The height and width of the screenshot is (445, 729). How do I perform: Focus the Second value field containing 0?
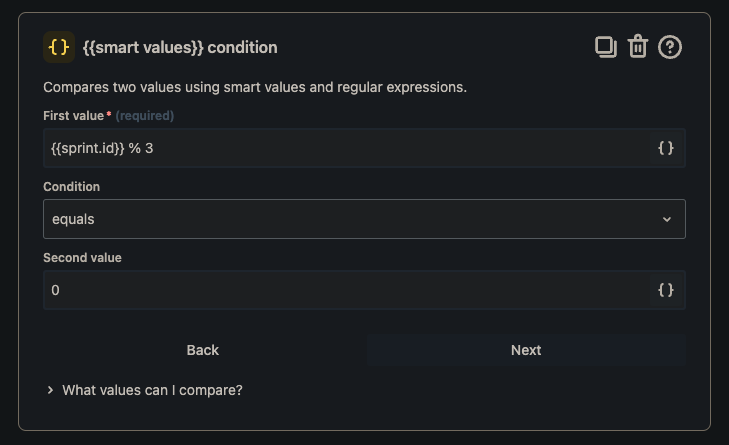point(346,290)
